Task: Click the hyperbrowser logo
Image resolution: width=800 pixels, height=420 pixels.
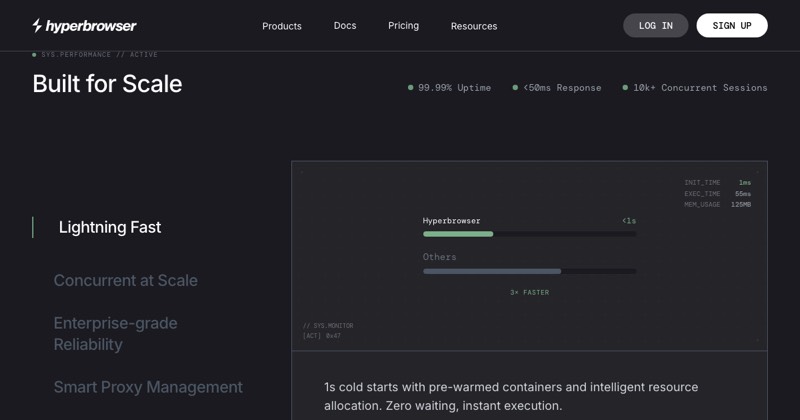Action: [x=84, y=26]
